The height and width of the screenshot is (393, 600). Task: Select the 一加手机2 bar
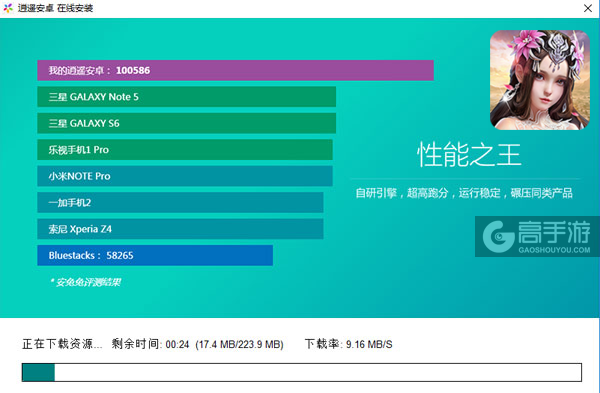pos(180,202)
